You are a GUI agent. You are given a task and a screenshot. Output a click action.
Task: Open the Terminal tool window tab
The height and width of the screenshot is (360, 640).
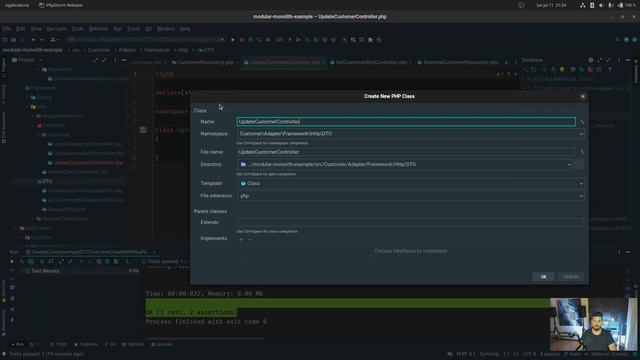[133, 344]
